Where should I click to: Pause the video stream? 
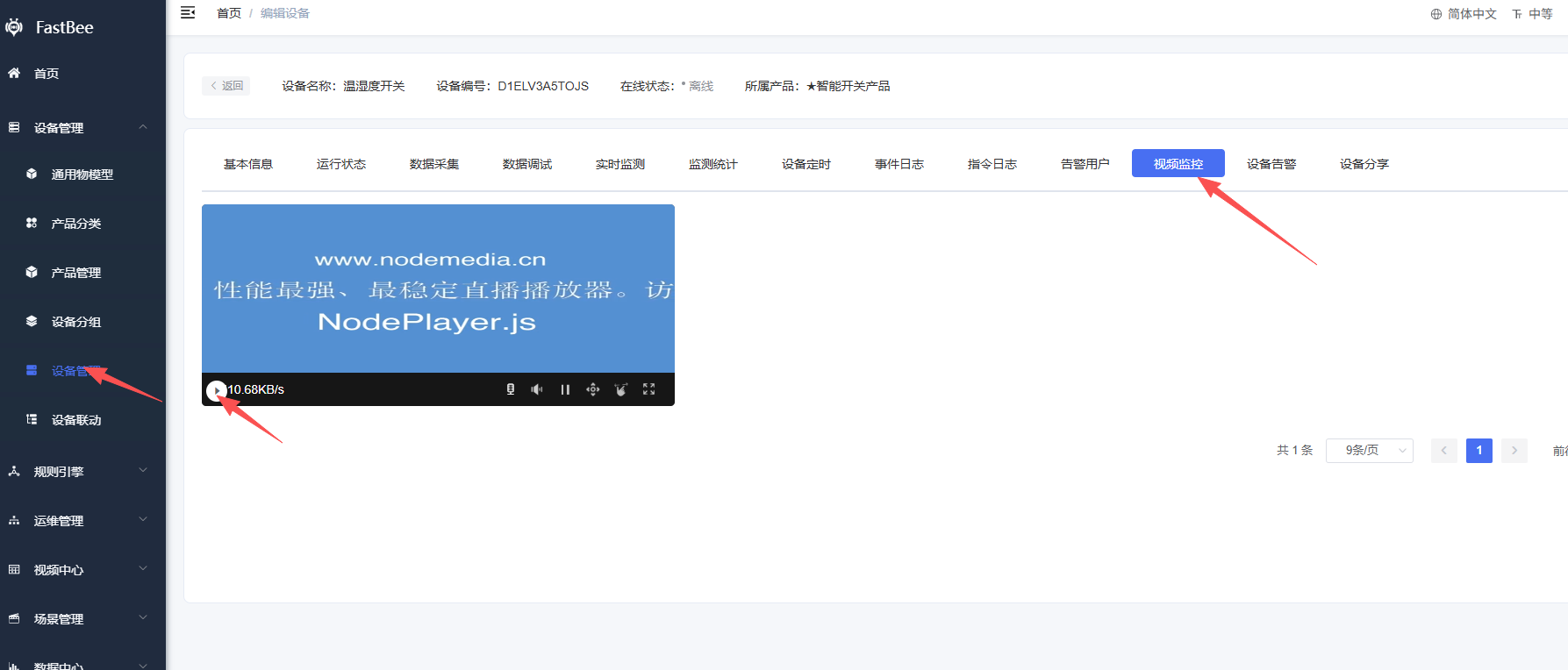(565, 389)
